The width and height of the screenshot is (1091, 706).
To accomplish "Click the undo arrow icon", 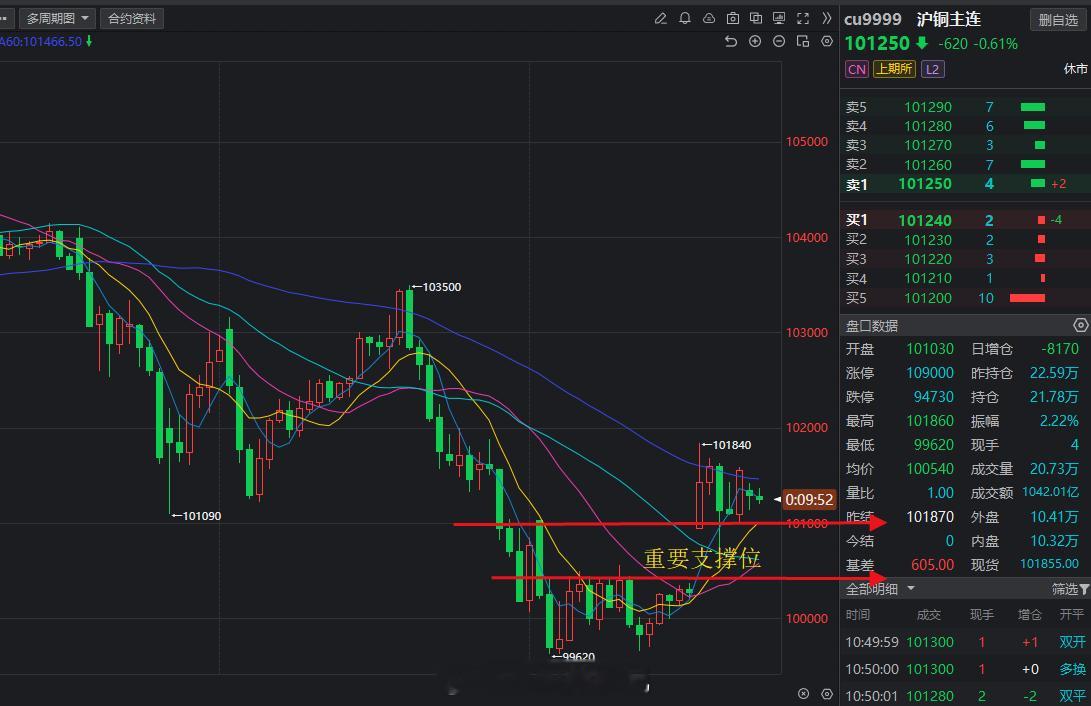I will coord(731,42).
